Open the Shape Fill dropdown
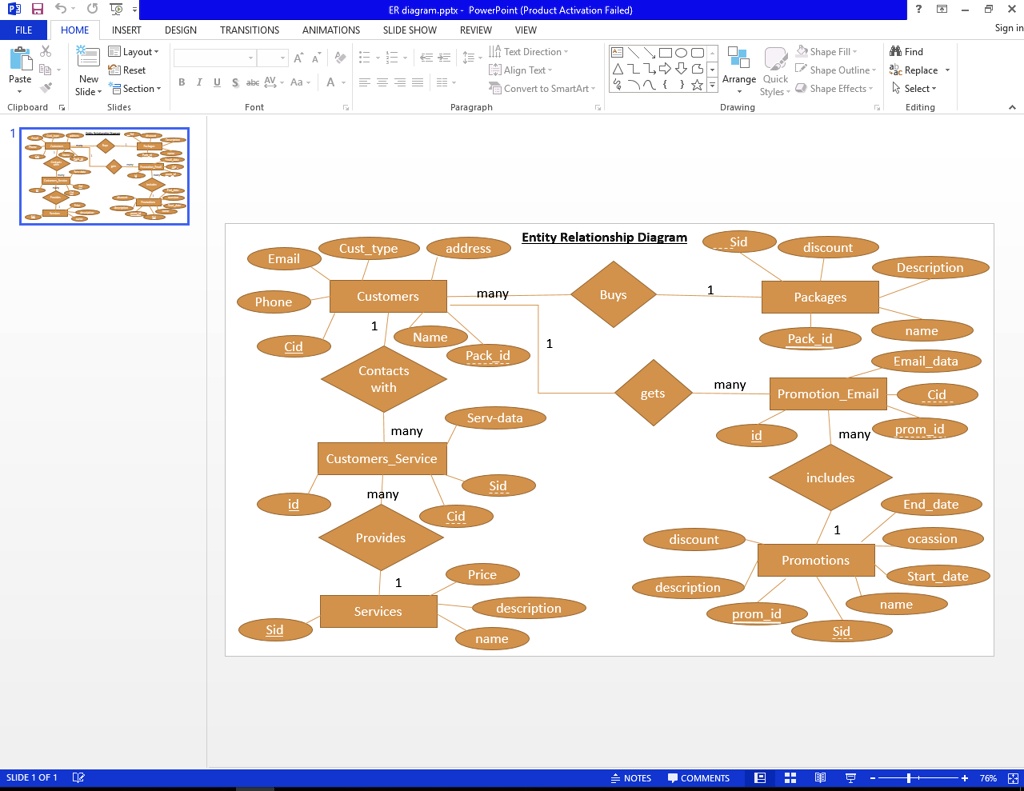The image size is (1024, 791). point(826,52)
